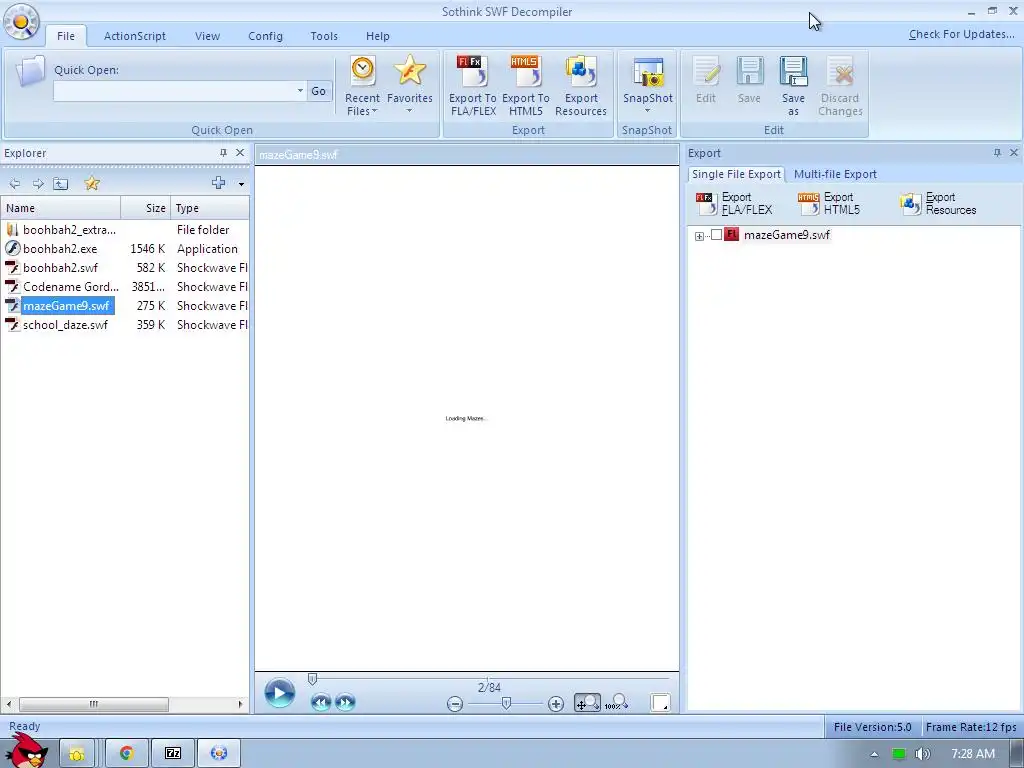Click the frame timeline slider handle
Viewport: 1024px width, 768px height.
(312, 679)
